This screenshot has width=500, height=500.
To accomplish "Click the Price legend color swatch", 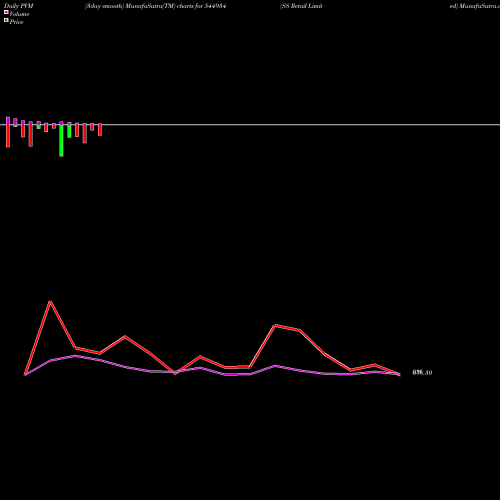I will tap(6, 21).
